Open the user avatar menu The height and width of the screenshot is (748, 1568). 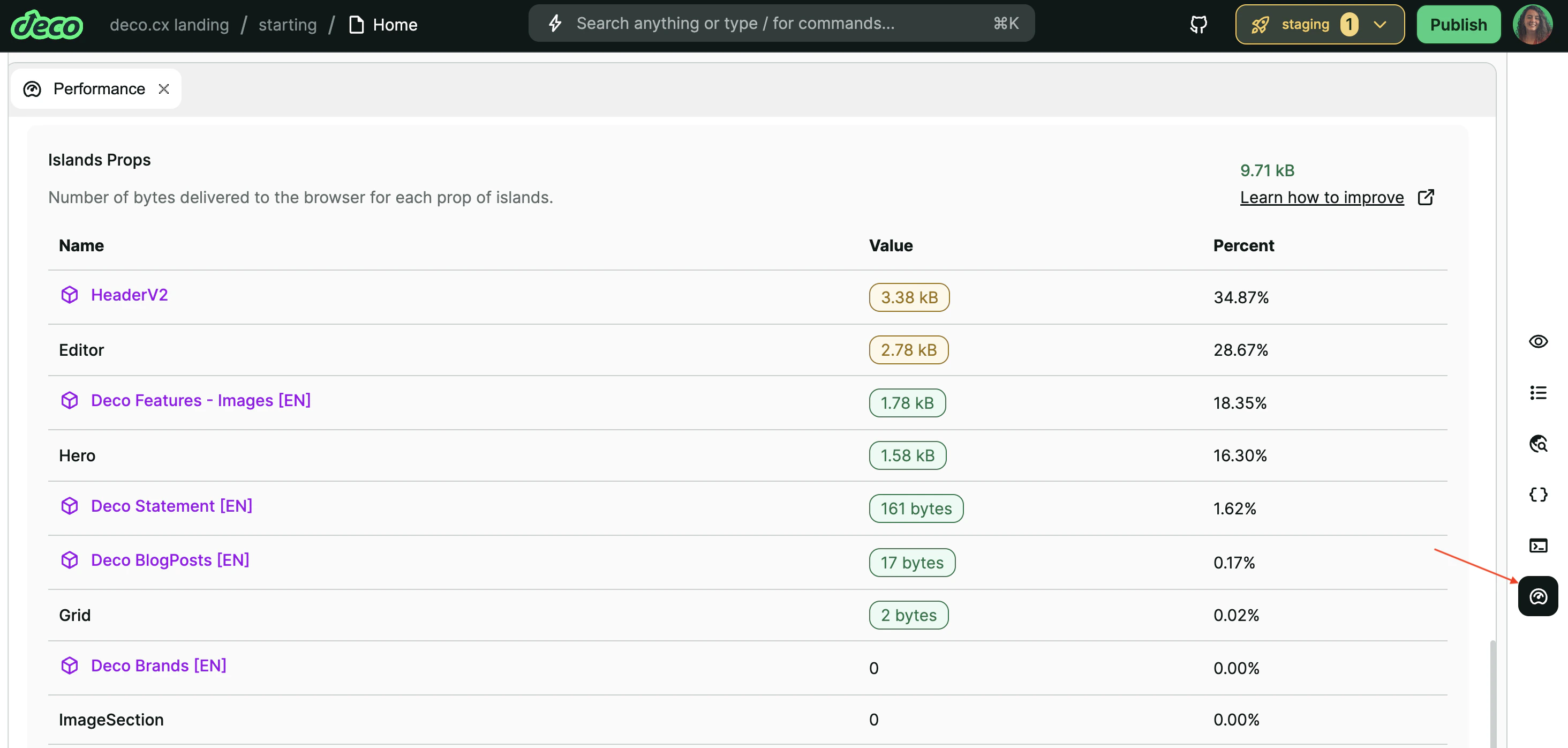(x=1532, y=25)
